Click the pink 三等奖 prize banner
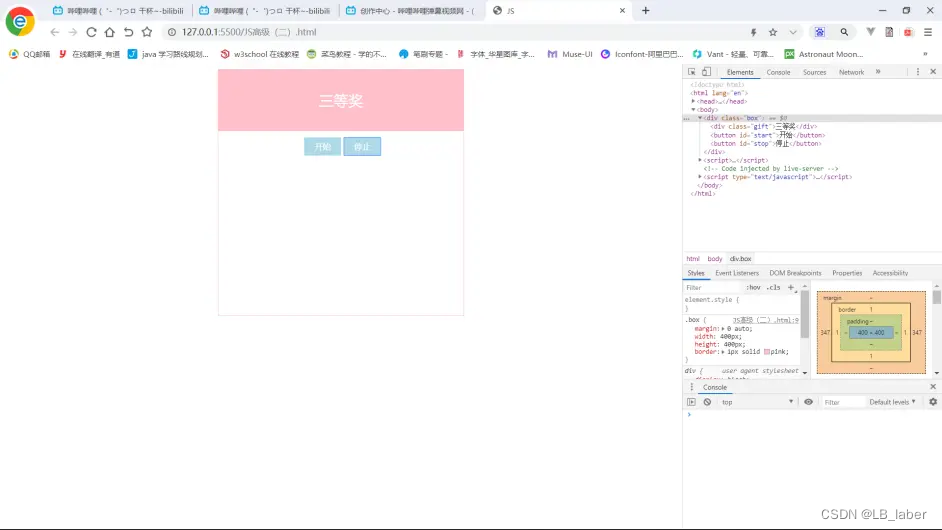This screenshot has width=942, height=530. click(341, 100)
